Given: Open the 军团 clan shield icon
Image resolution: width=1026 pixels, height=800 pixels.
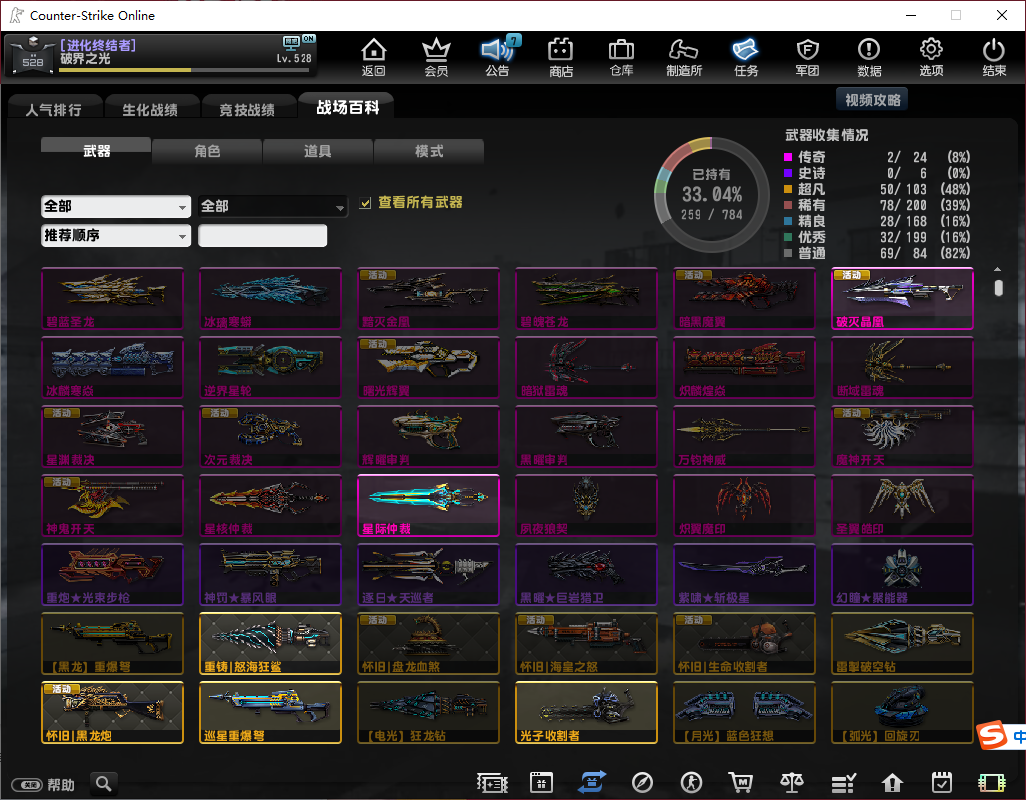Looking at the screenshot, I should pos(807,57).
